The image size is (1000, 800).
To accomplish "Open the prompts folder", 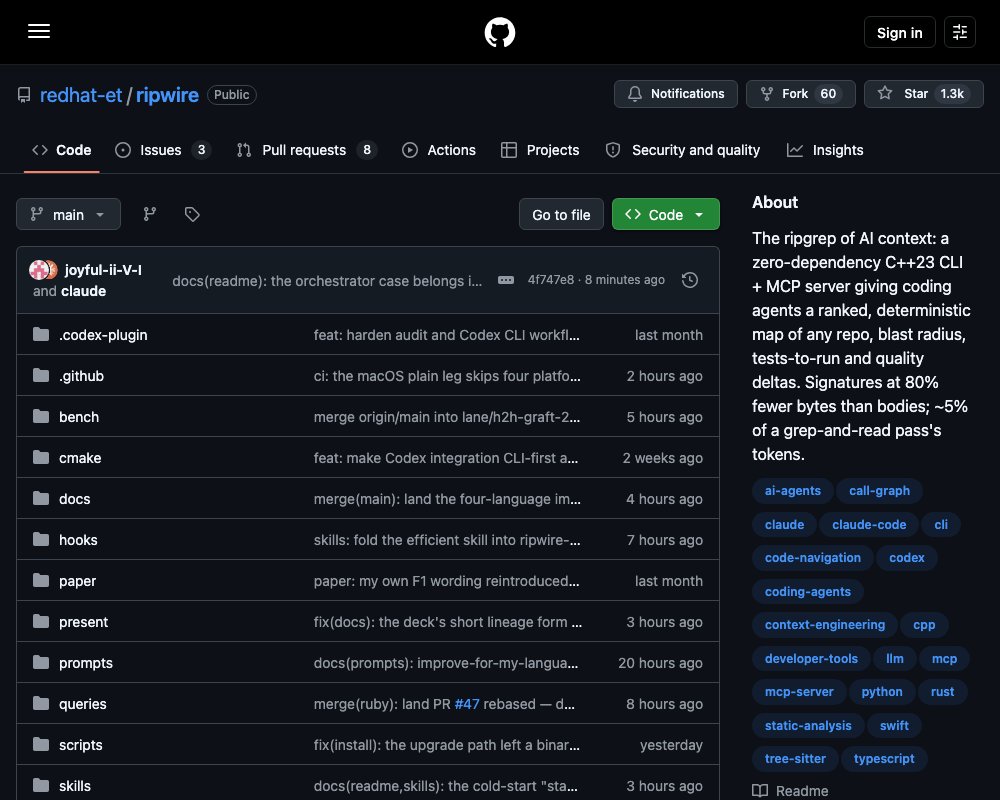I will tap(85, 663).
